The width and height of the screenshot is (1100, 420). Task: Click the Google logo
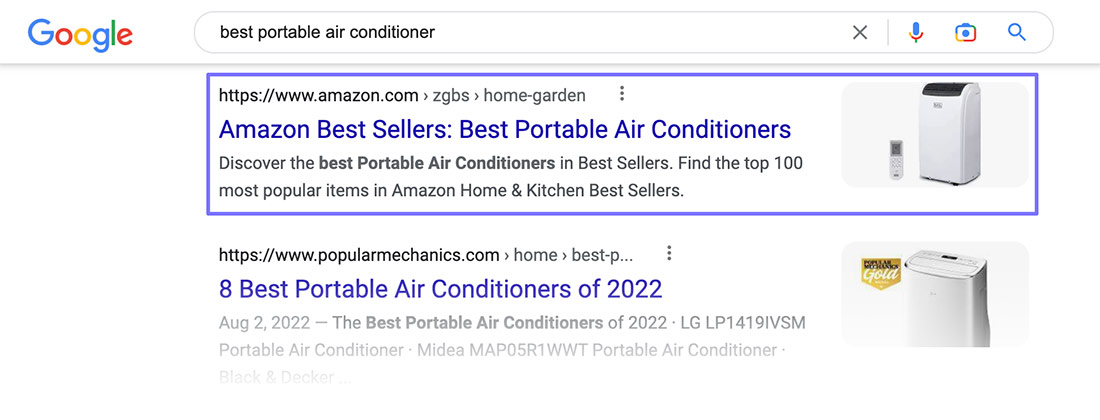coord(80,34)
